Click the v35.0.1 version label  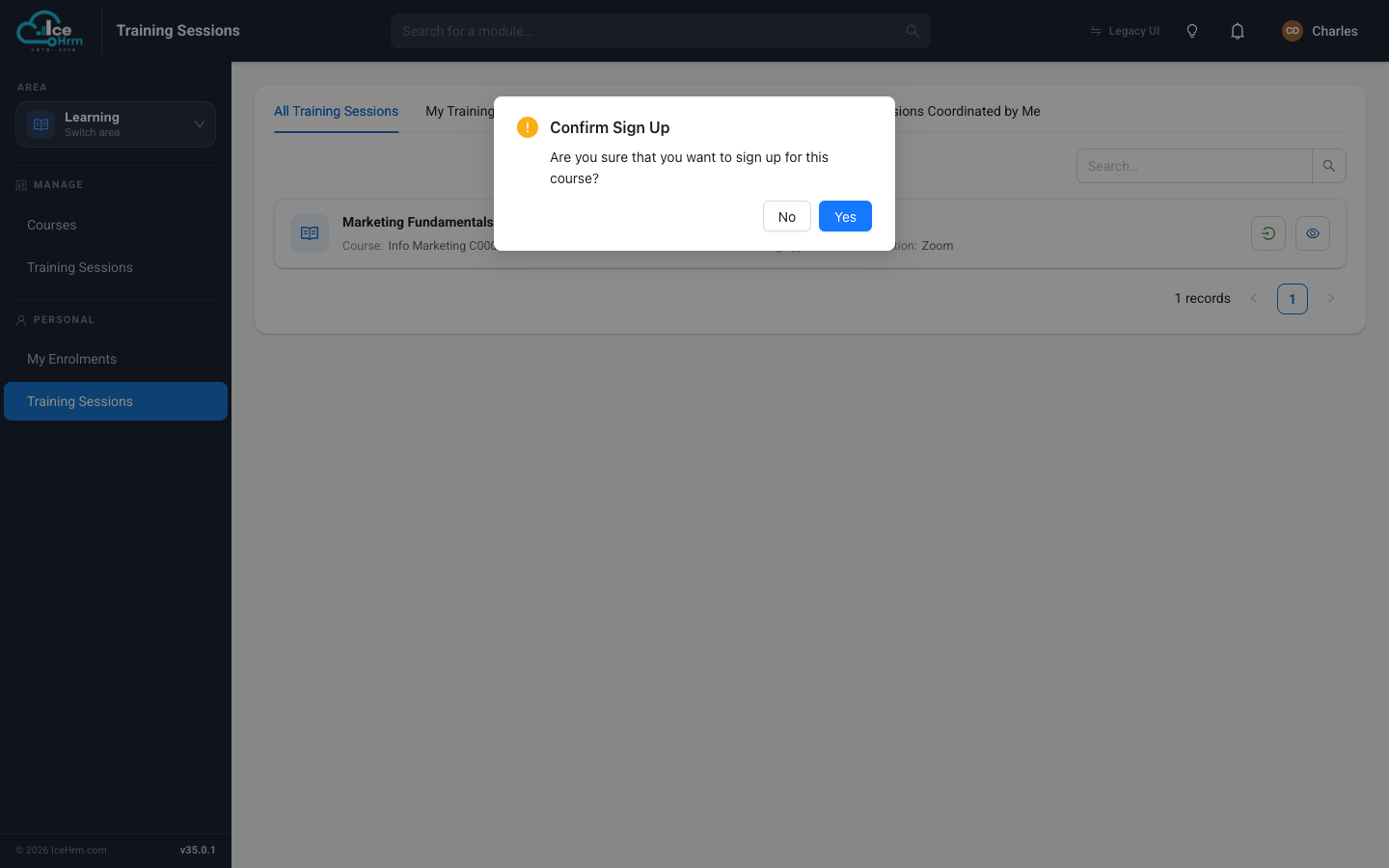point(198,850)
